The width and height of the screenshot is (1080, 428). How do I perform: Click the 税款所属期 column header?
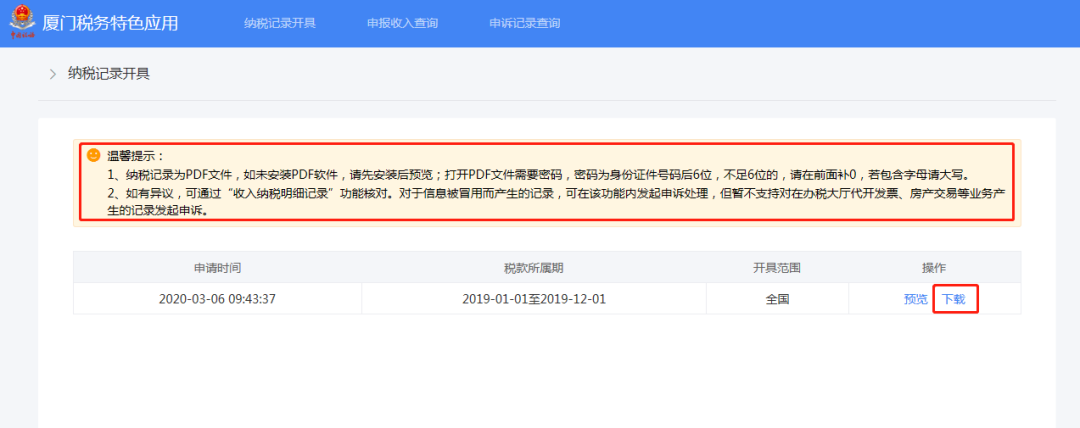[x=534, y=267]
